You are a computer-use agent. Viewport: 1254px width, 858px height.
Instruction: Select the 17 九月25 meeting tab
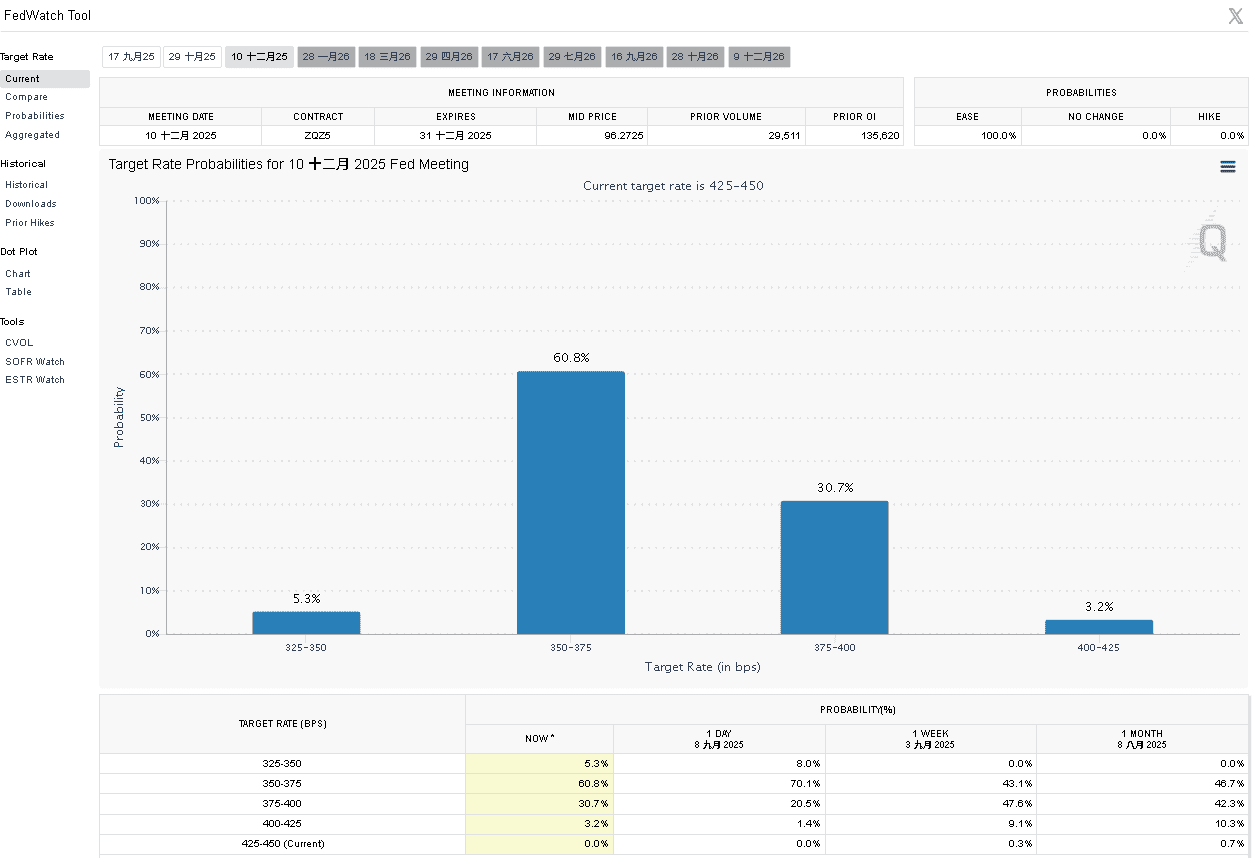[131, 57]
